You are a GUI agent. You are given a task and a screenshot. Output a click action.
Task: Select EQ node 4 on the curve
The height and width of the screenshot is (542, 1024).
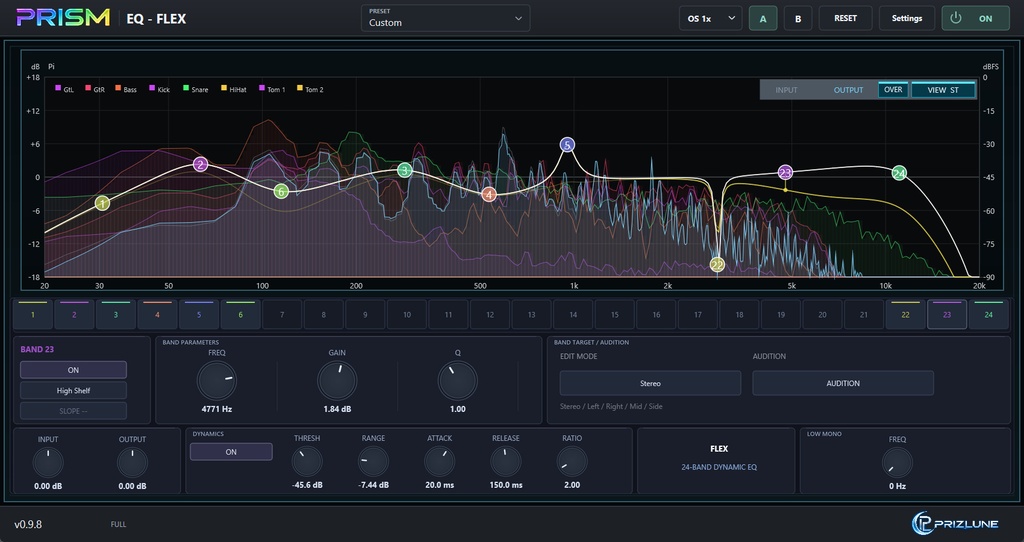488,194
